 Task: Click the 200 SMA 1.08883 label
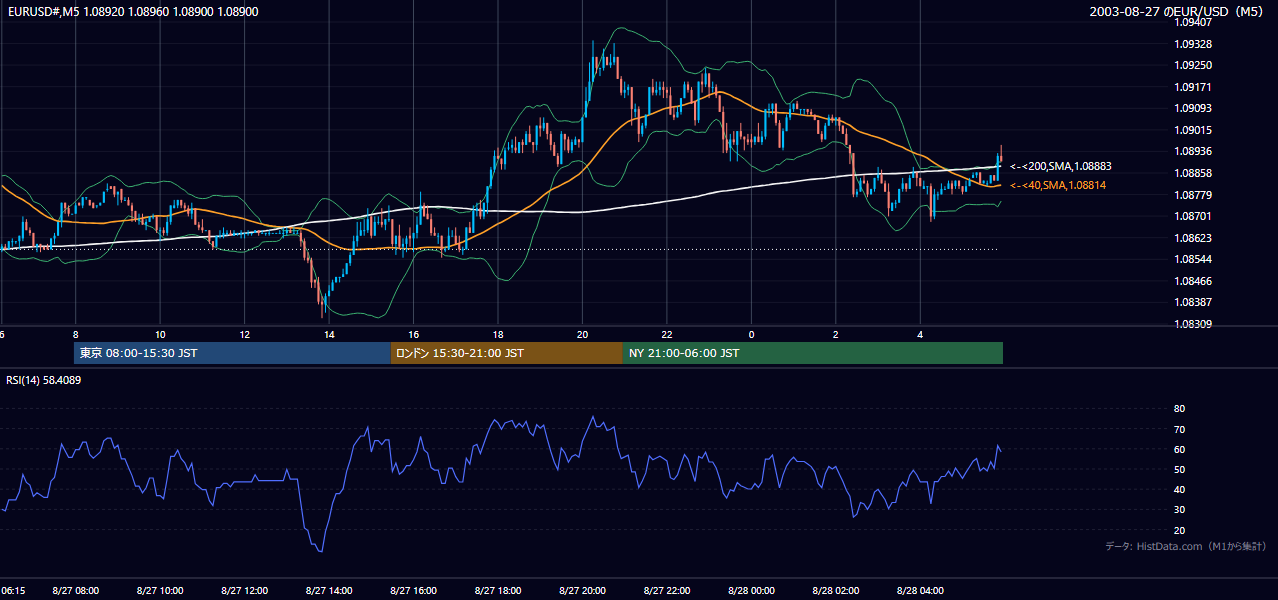[x=1061, y=166]
